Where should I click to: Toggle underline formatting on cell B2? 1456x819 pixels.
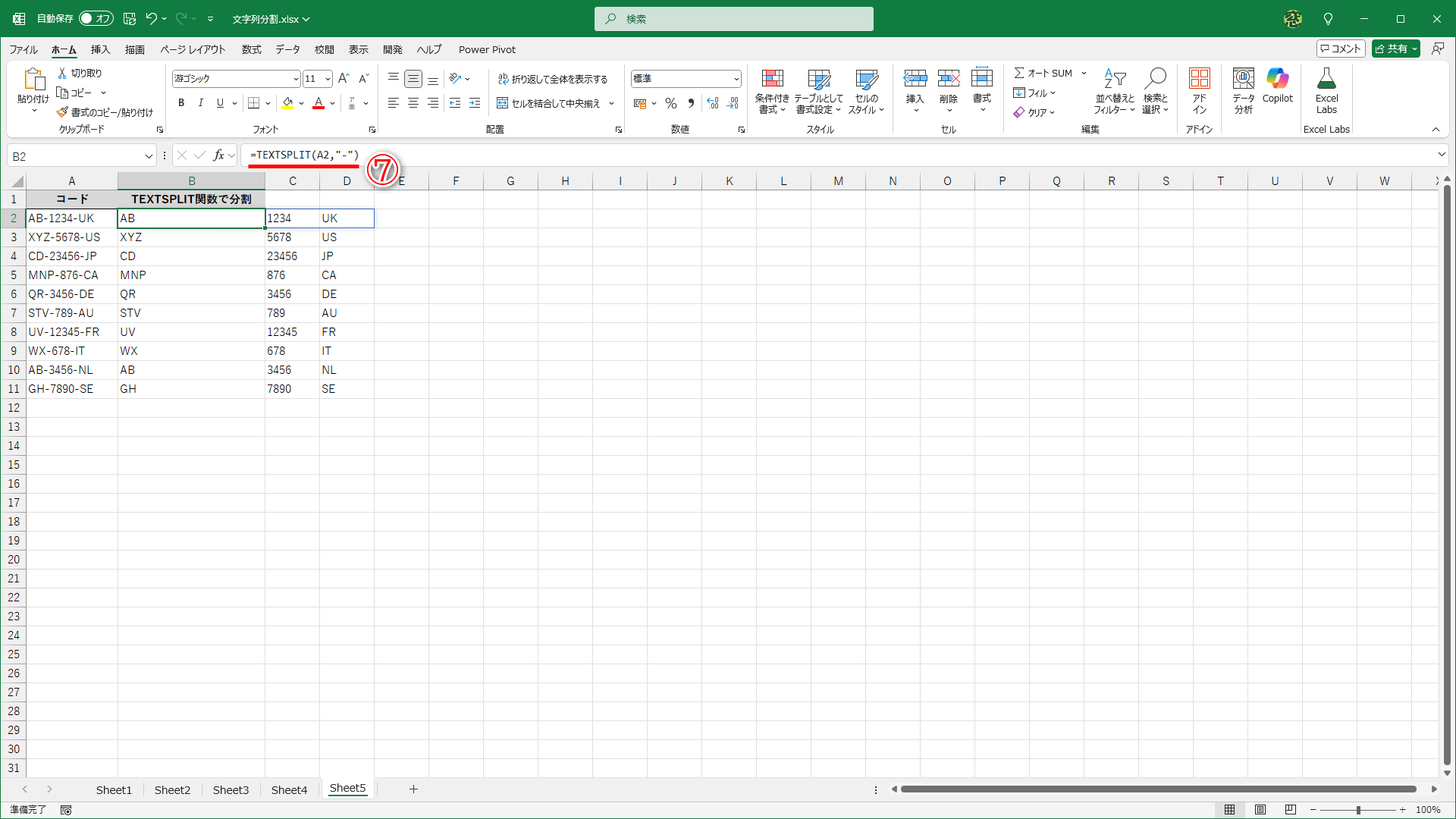[219, 103]
